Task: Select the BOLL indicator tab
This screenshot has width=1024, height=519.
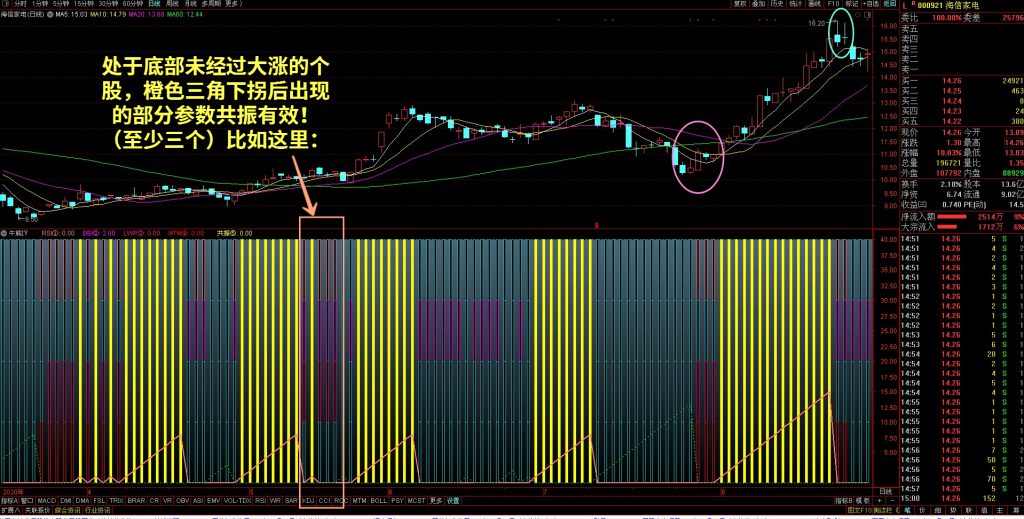Action: pyautogui.click(x=378, y=500)
